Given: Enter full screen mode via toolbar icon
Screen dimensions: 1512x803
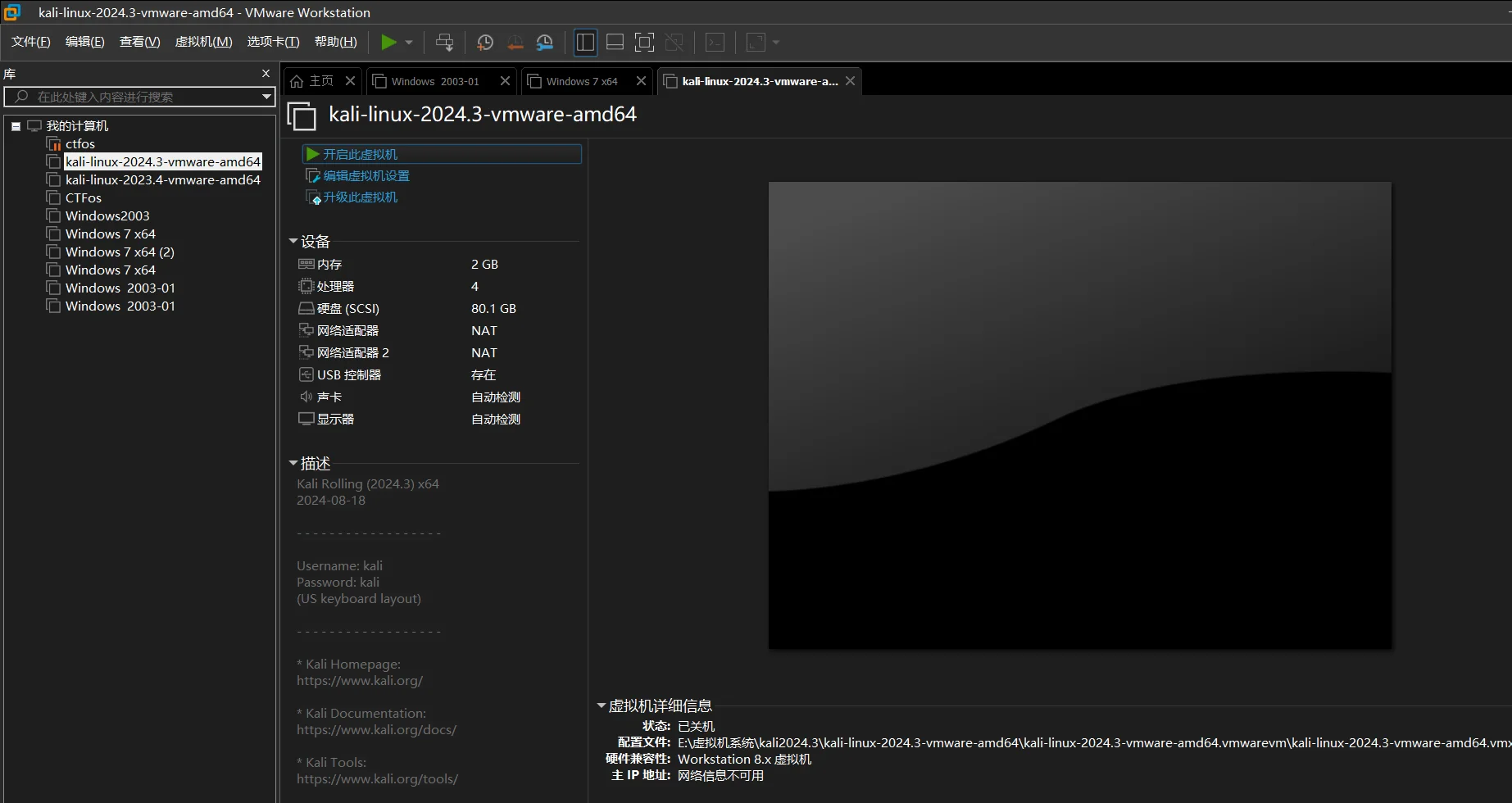Looking at the screenshot, I should (x=644, y=42).
